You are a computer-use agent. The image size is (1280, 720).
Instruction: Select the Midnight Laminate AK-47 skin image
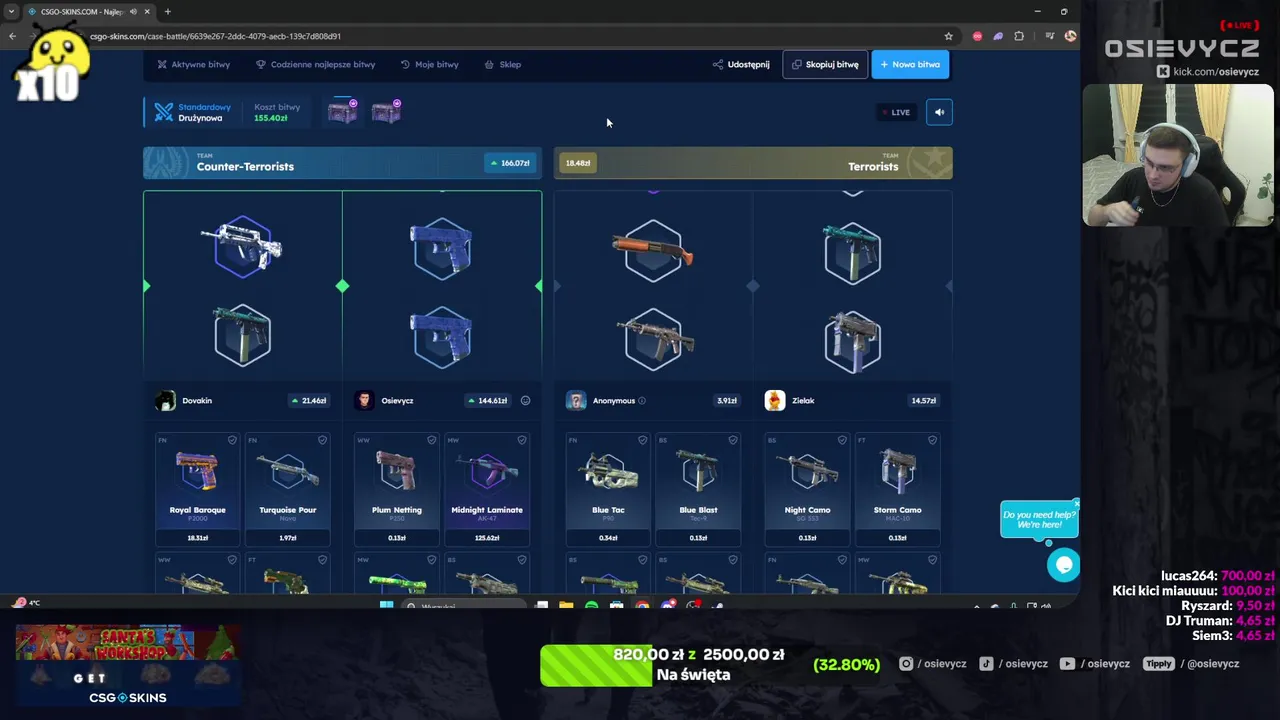(487, 471)
